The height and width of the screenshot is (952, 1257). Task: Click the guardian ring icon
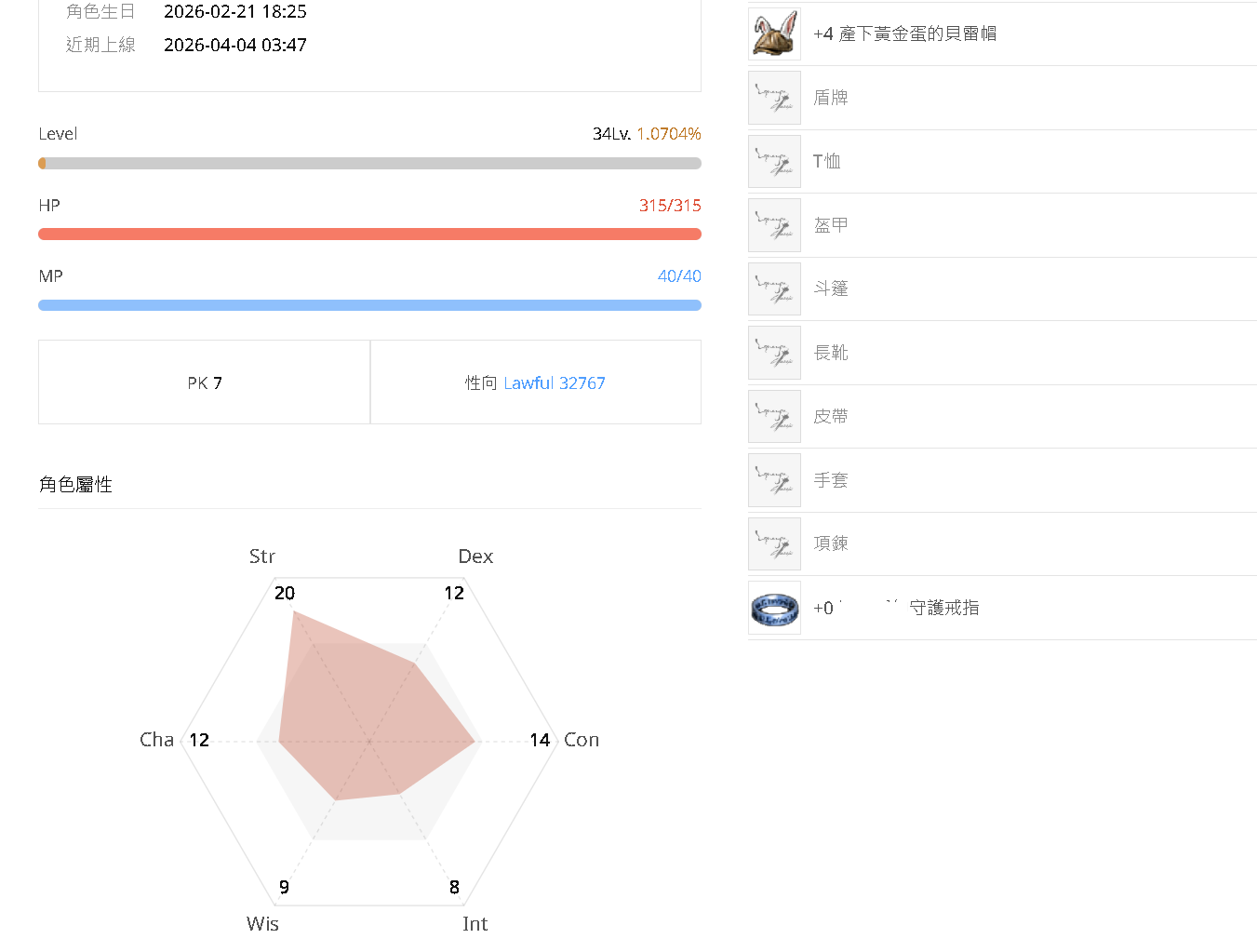[x=774, y=608]
